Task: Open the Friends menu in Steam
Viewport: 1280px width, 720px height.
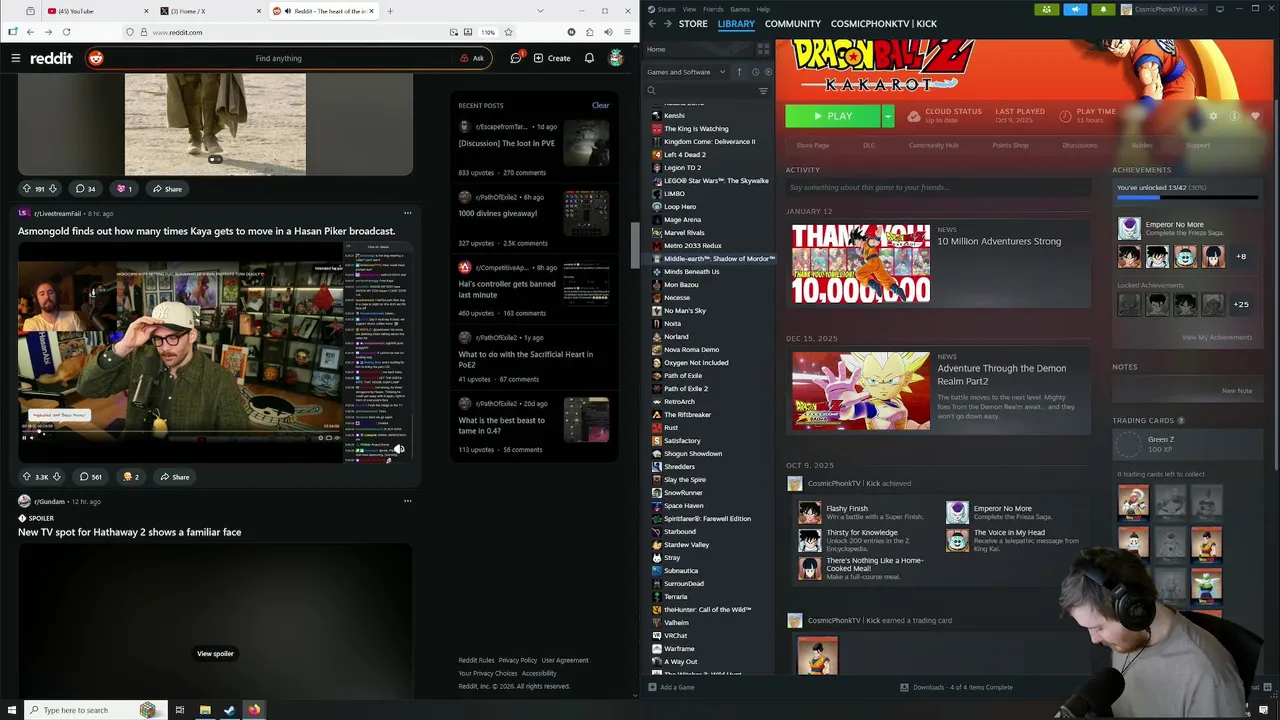Action: click(713, 9)
